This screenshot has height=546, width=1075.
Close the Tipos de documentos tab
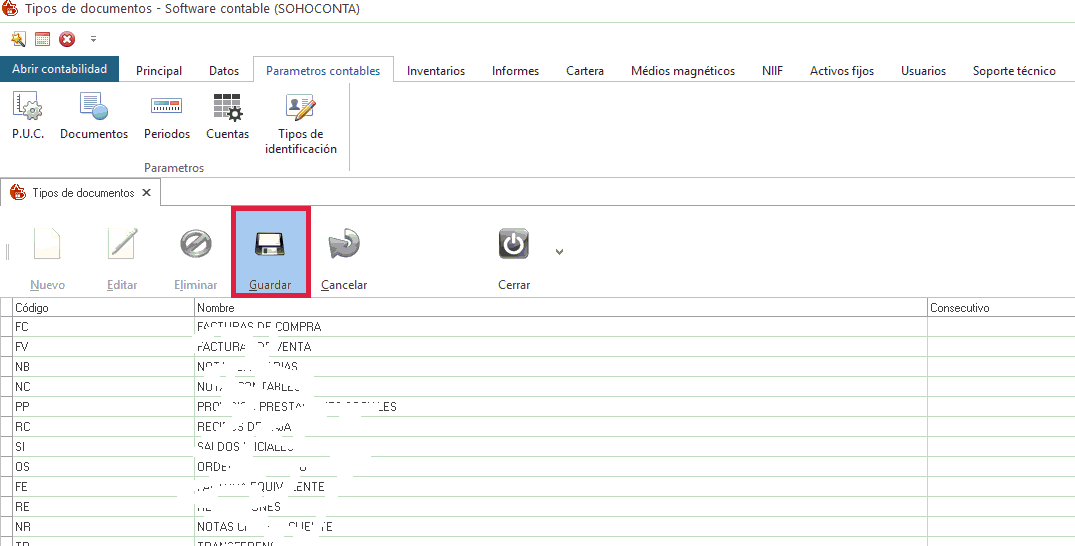pos(146,193)
